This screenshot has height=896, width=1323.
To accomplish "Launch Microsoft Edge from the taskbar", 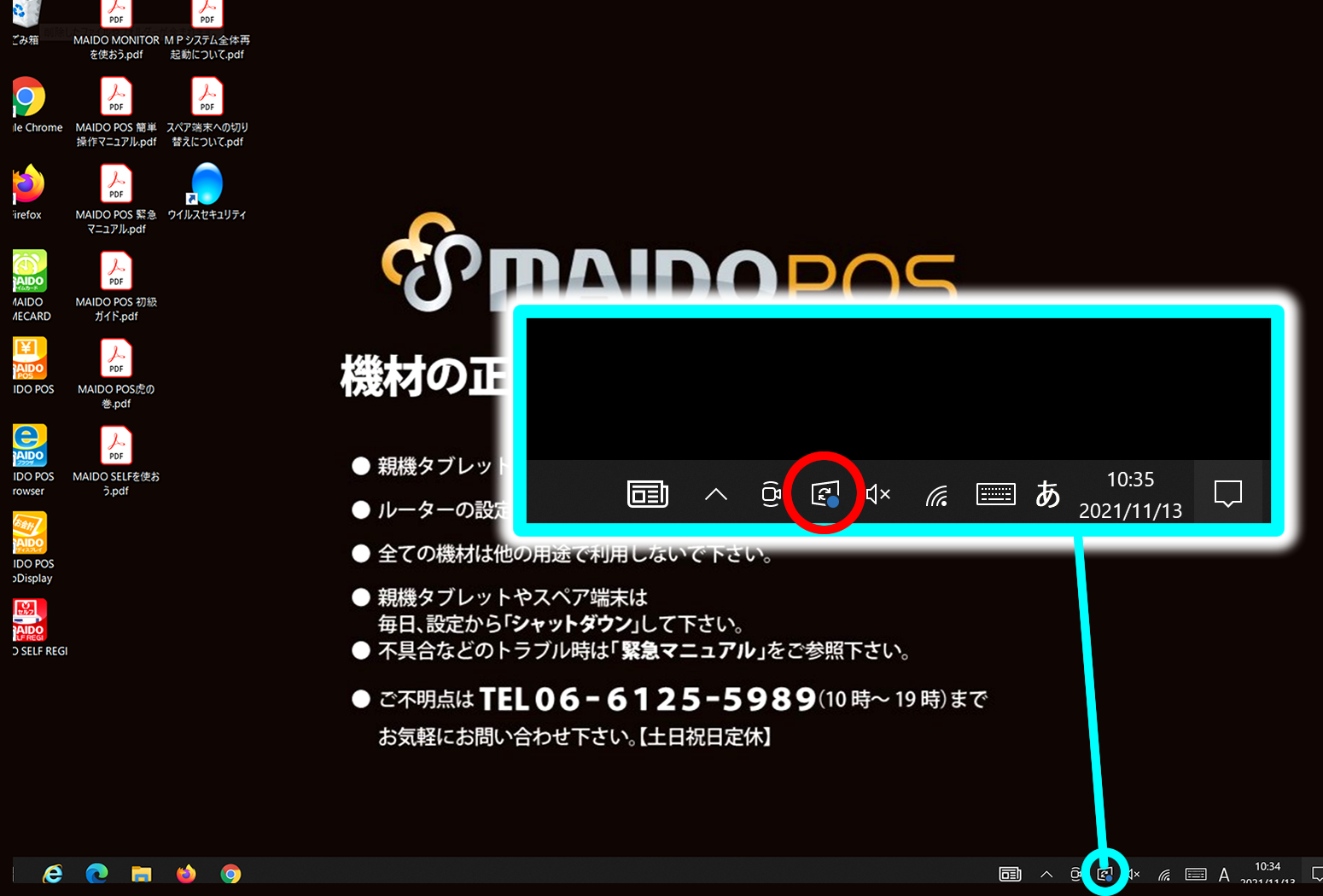I will [x=97, y=874].
